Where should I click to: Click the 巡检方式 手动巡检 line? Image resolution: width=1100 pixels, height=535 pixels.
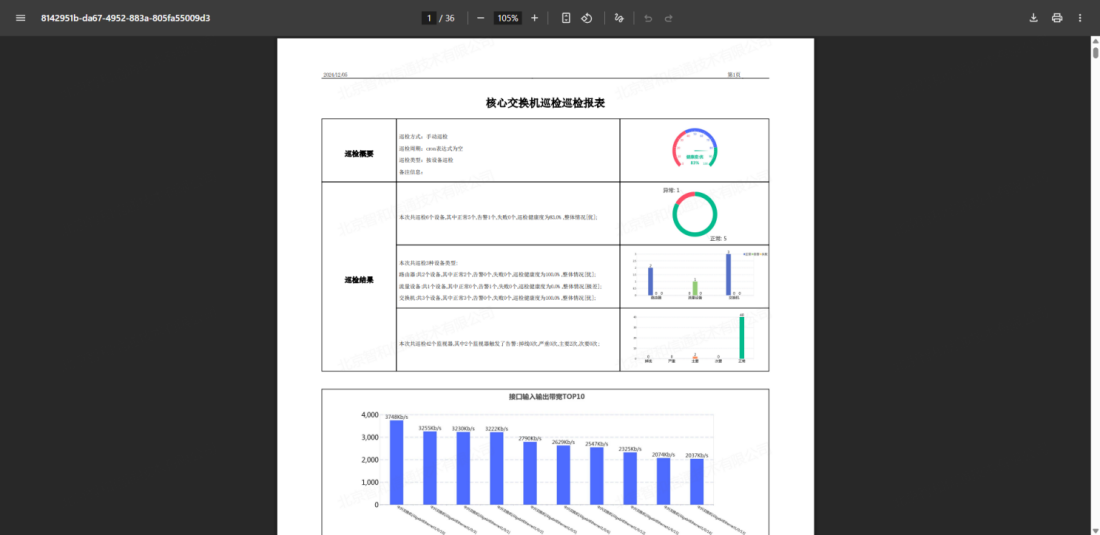click(x=423, y=137)
